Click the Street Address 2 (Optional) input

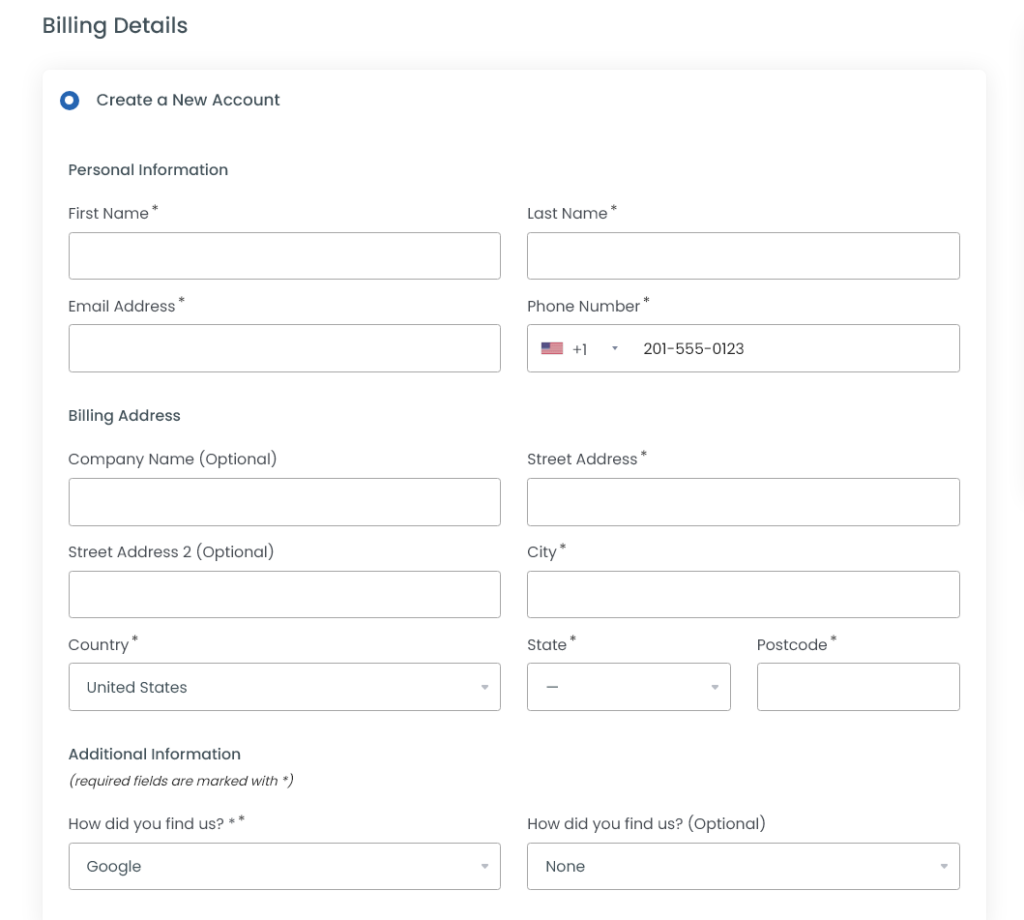(x=285, y=595)
